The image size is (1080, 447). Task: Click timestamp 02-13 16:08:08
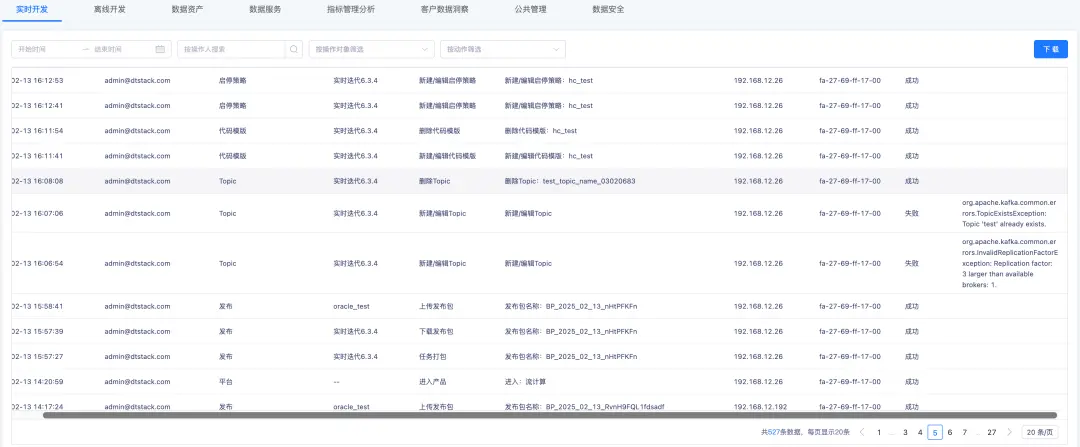[x=38, y=181]
